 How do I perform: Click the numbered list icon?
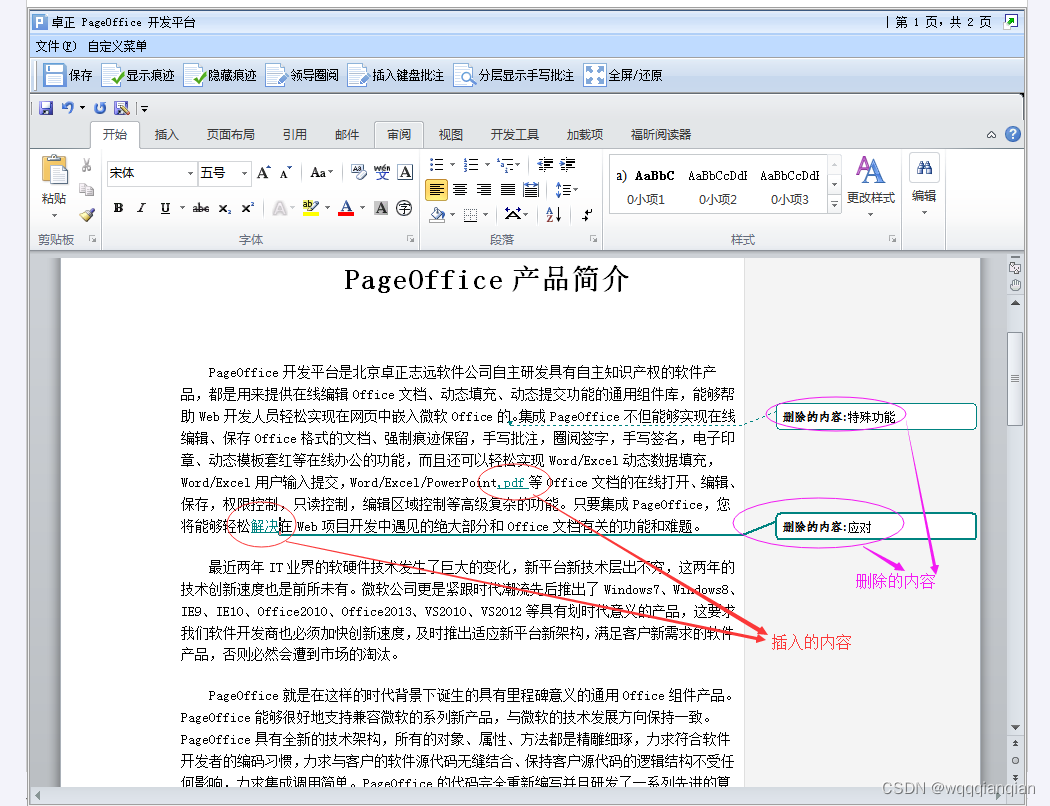(471, 165)
